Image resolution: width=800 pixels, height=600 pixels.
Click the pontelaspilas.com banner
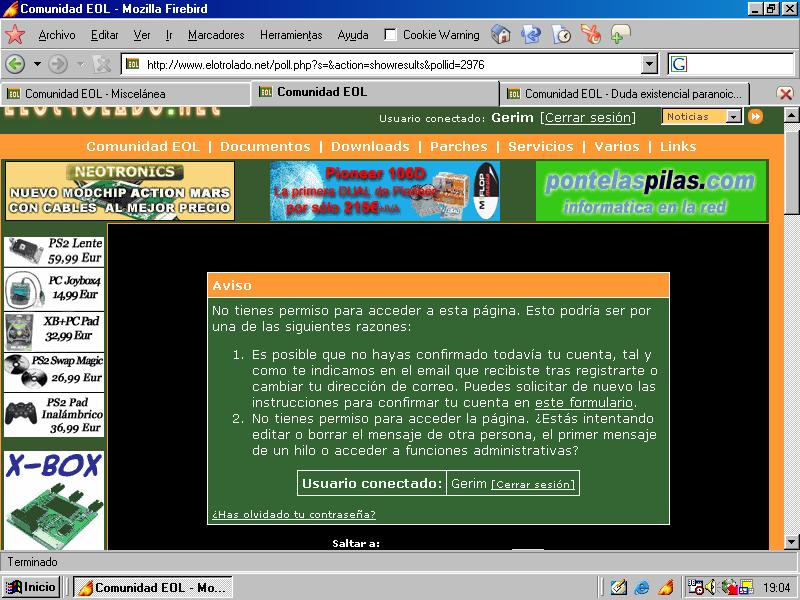[x=651, y=191]
